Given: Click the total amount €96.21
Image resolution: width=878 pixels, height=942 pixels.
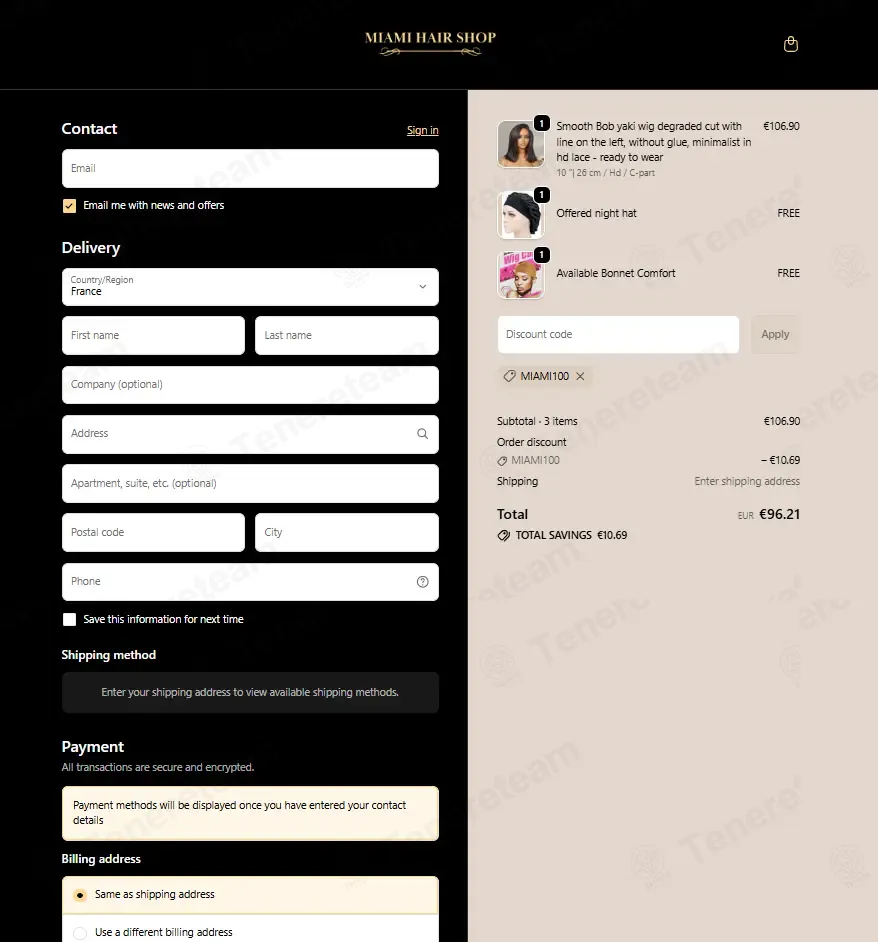Looking at the screenshot, I should tap(779, 514).
